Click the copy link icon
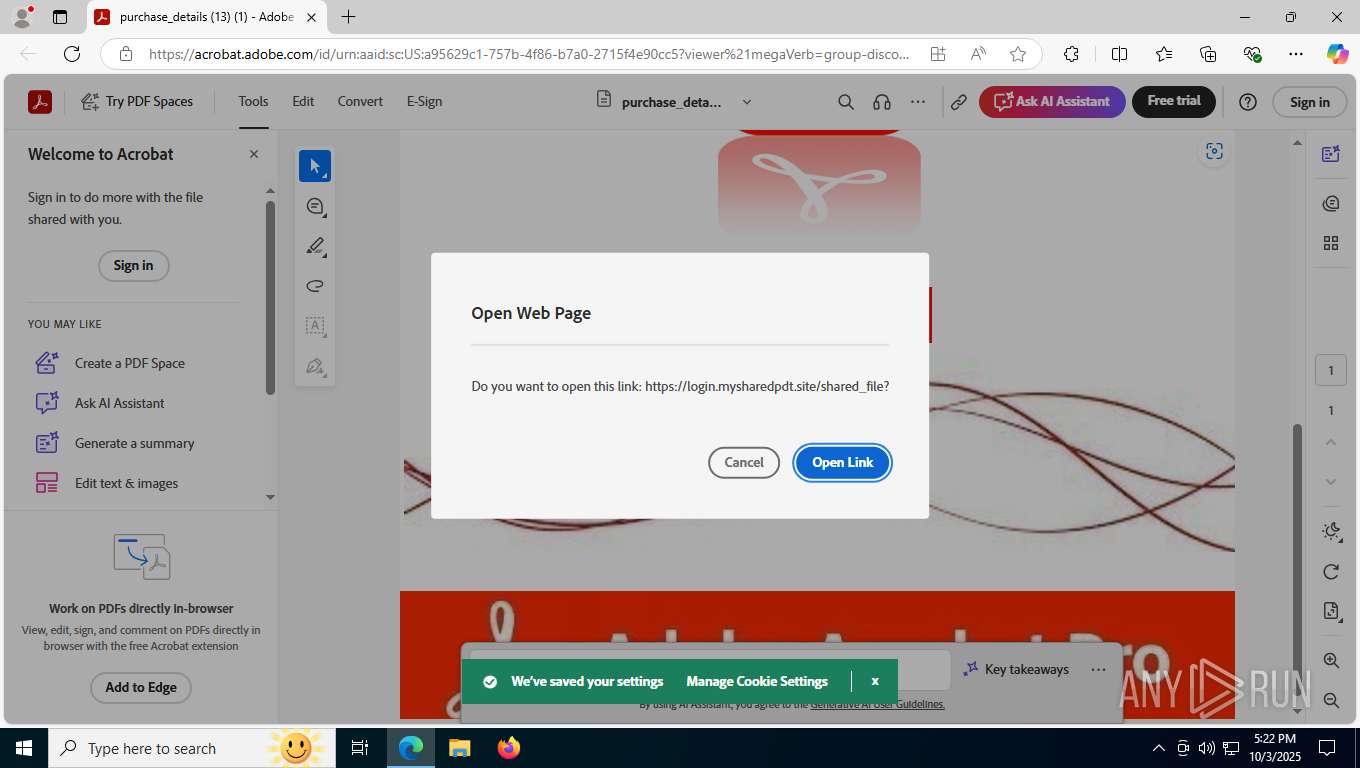The image size is (1360, 768). point(958,102)
